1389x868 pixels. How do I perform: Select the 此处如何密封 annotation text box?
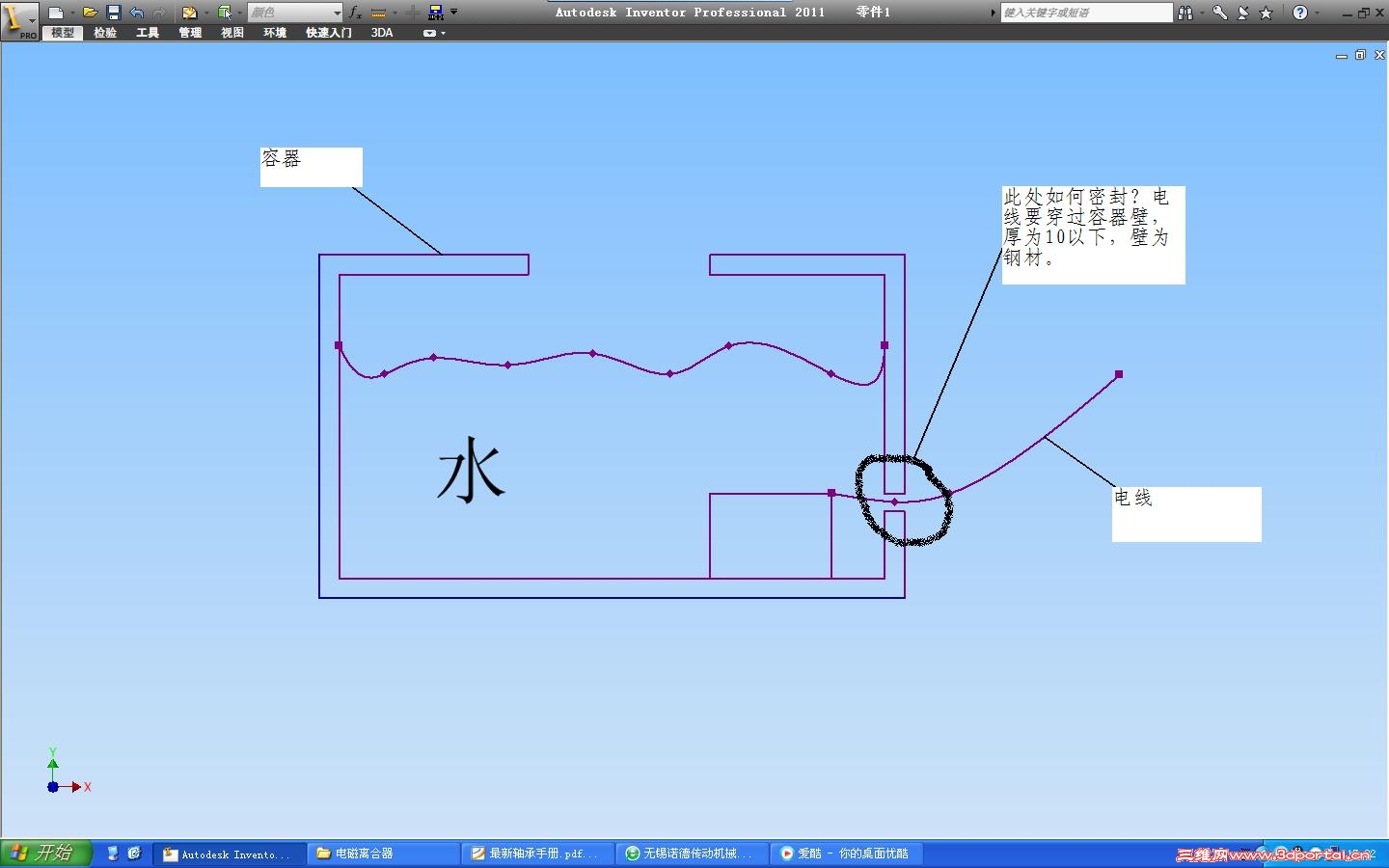pos(1094,235)
